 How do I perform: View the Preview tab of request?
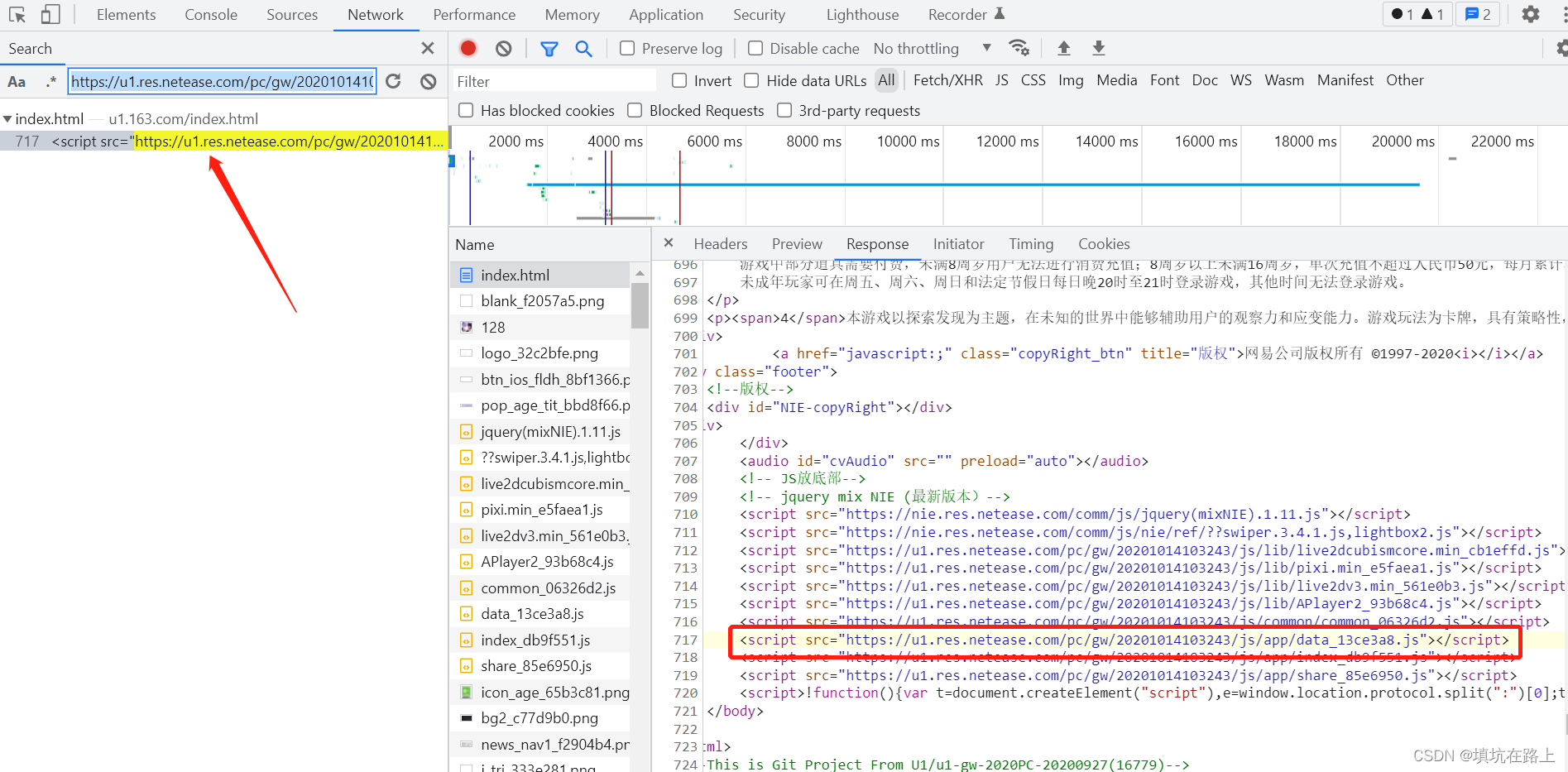[797, 244]
